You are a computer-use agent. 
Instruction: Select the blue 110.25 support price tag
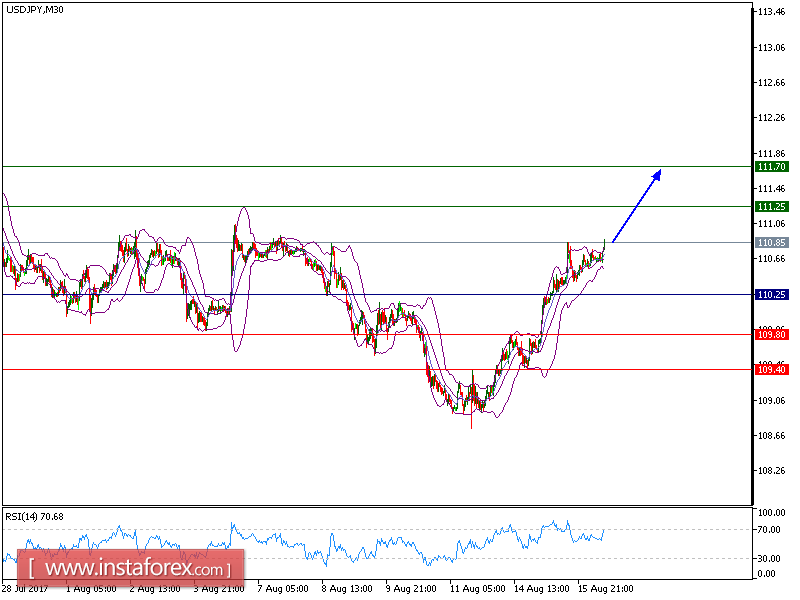pyautogui.click(x=770, y=294)
